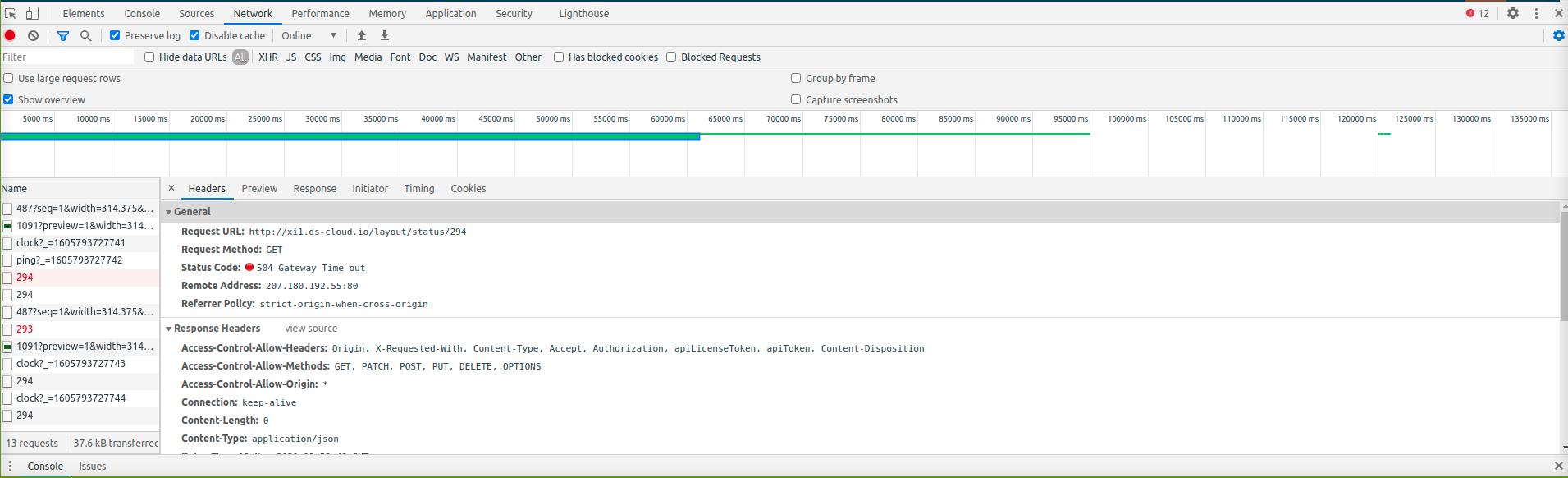Open the Online throttling dropdown
Image resolution: width=1568 pixels, height=478 pixels.
point(309,35)
